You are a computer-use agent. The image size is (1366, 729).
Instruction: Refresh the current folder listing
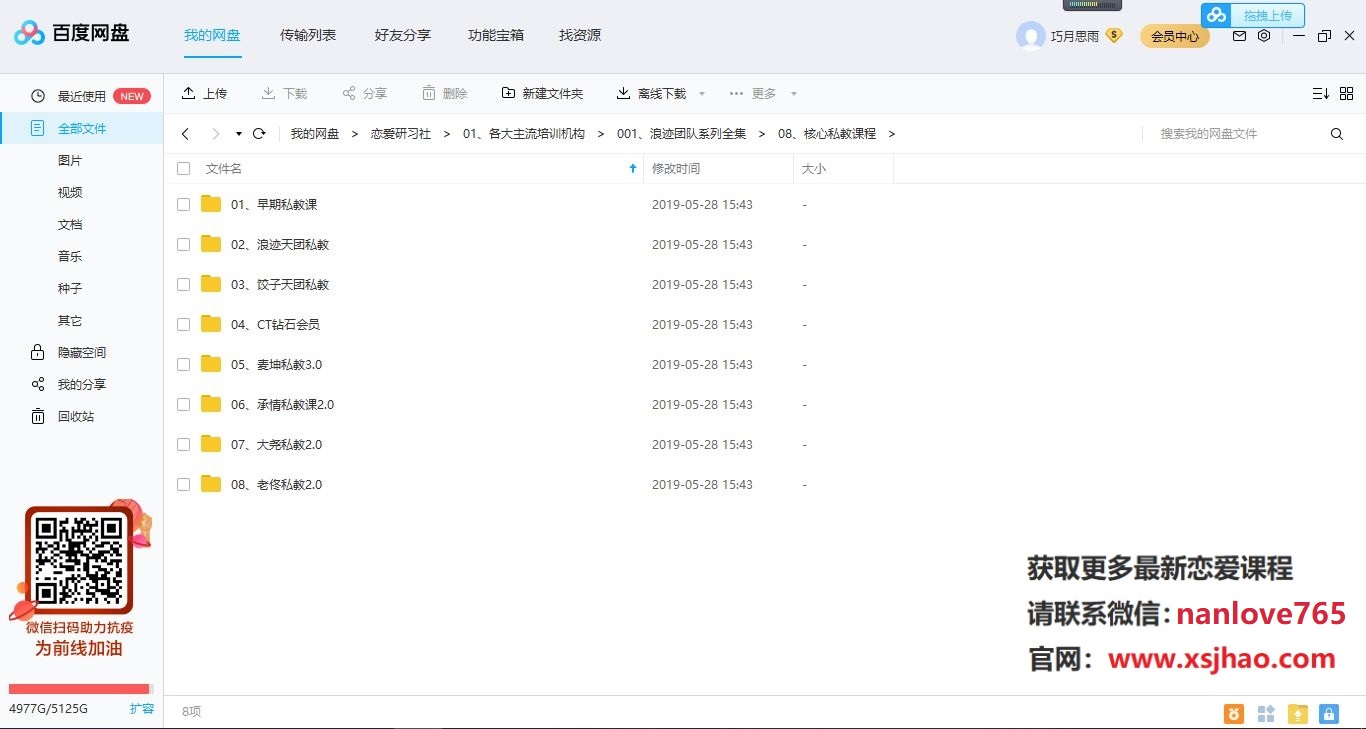(259, 133)
